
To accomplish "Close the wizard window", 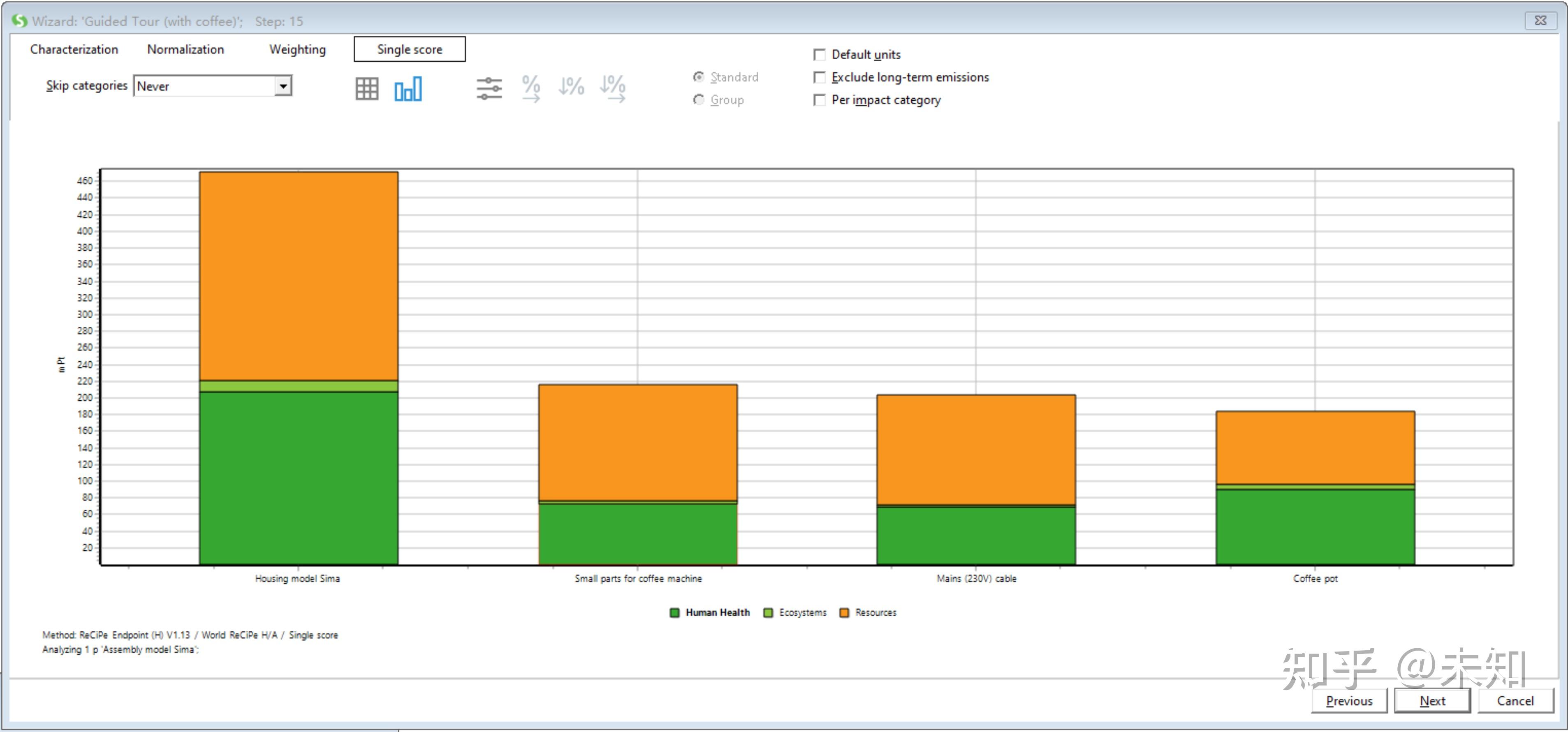I will click(1540, 20).
